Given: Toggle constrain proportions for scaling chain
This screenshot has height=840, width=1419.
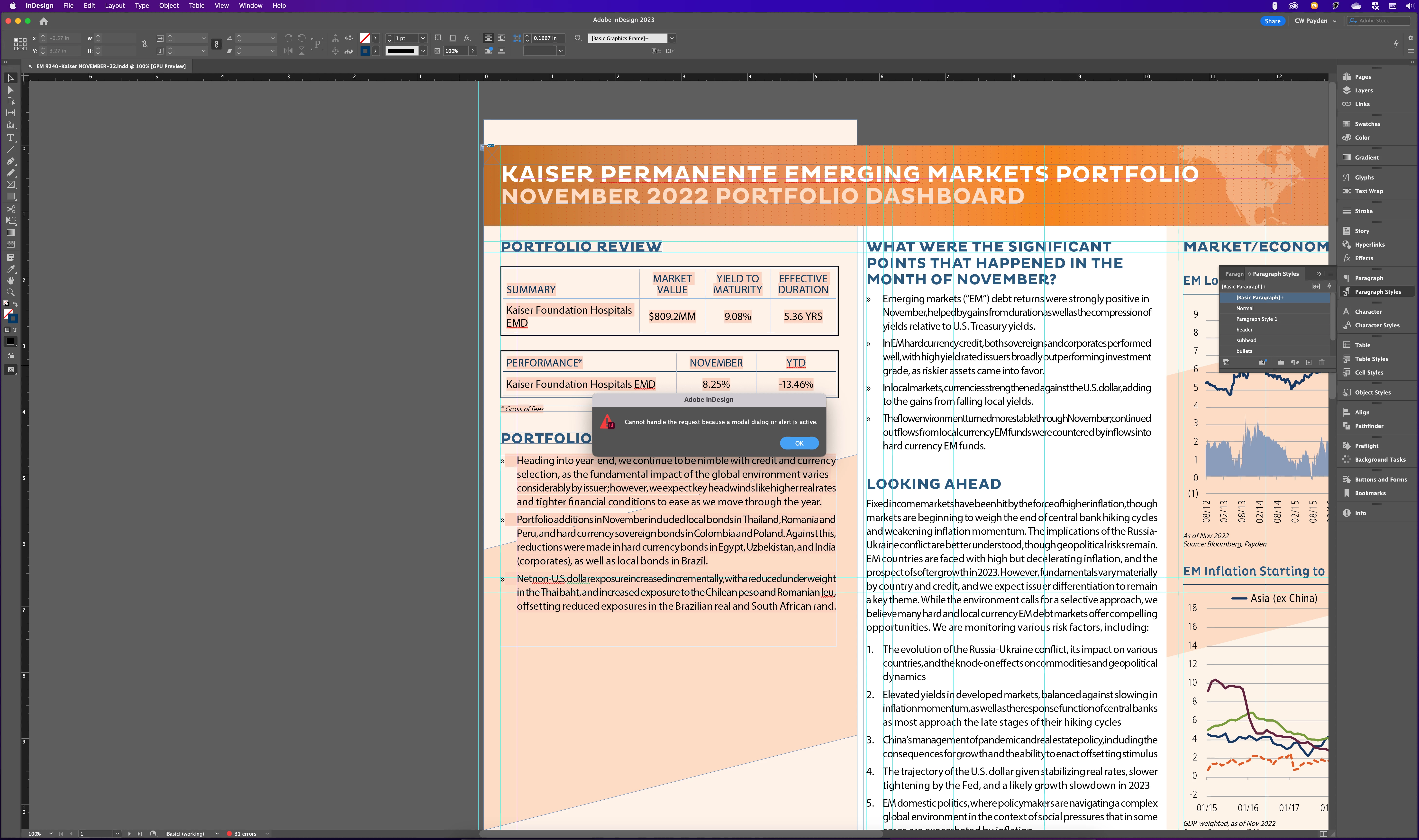Looking at the screenshot, I should click(x=216, y=44).
